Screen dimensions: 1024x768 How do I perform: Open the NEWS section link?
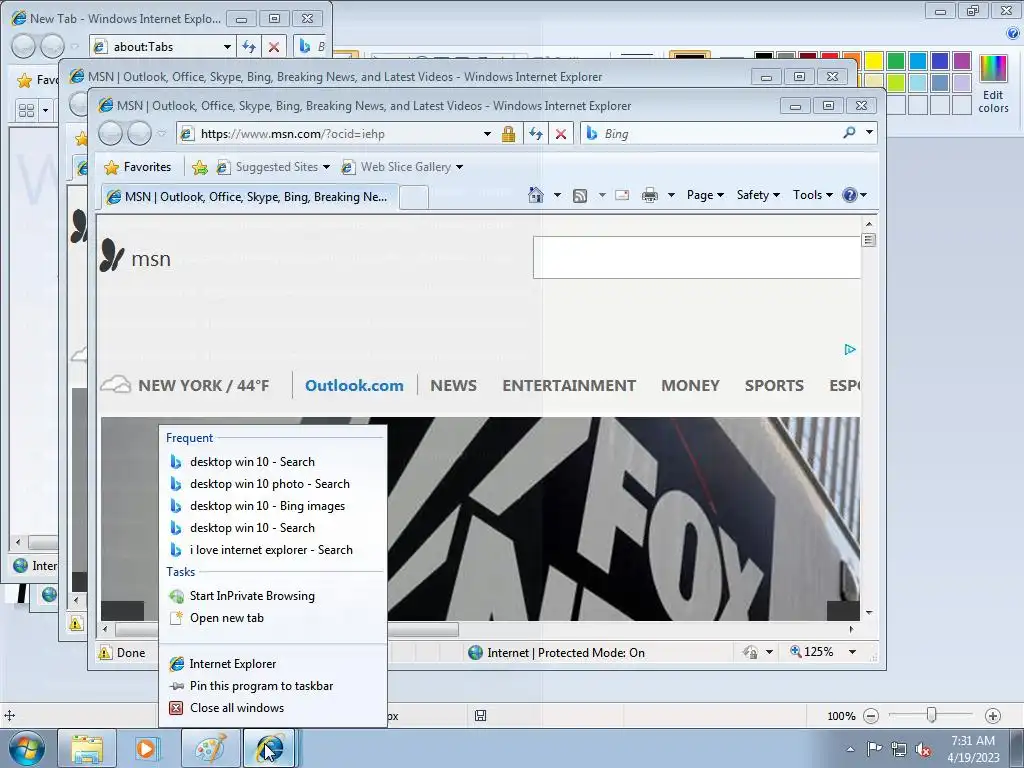click(453, 385)
